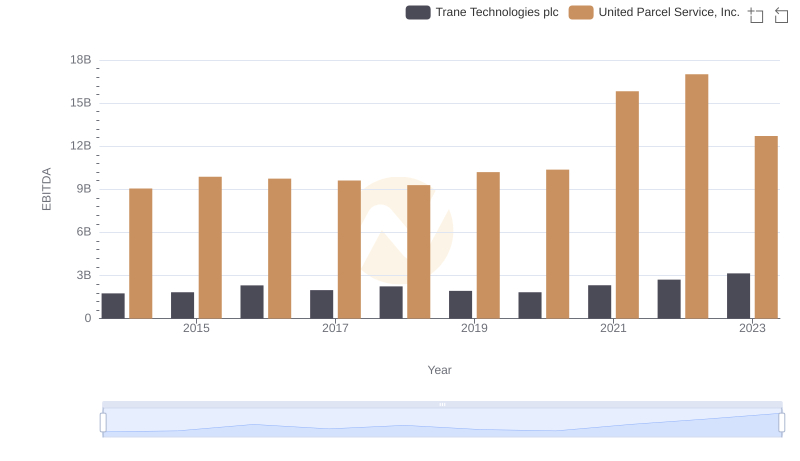Toggle United Parcel Service, Inc. legend entry
This screenshot has width=800, height=461.
[x=655, y=12]
